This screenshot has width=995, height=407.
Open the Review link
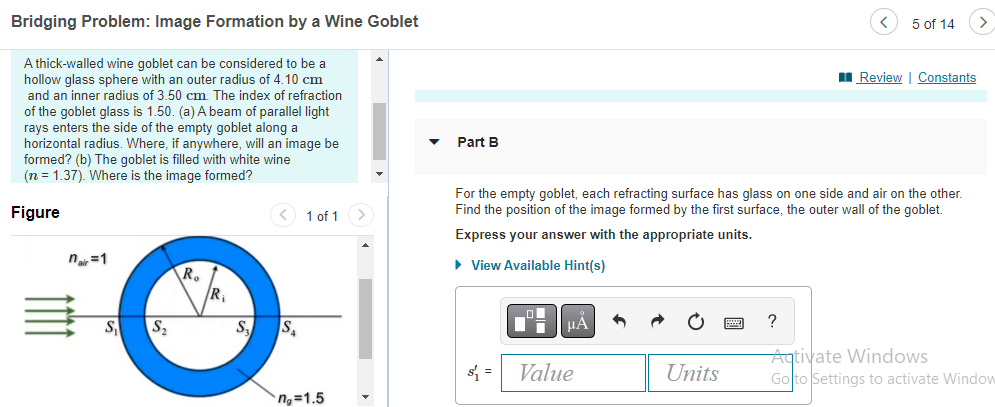pos(880,77)
